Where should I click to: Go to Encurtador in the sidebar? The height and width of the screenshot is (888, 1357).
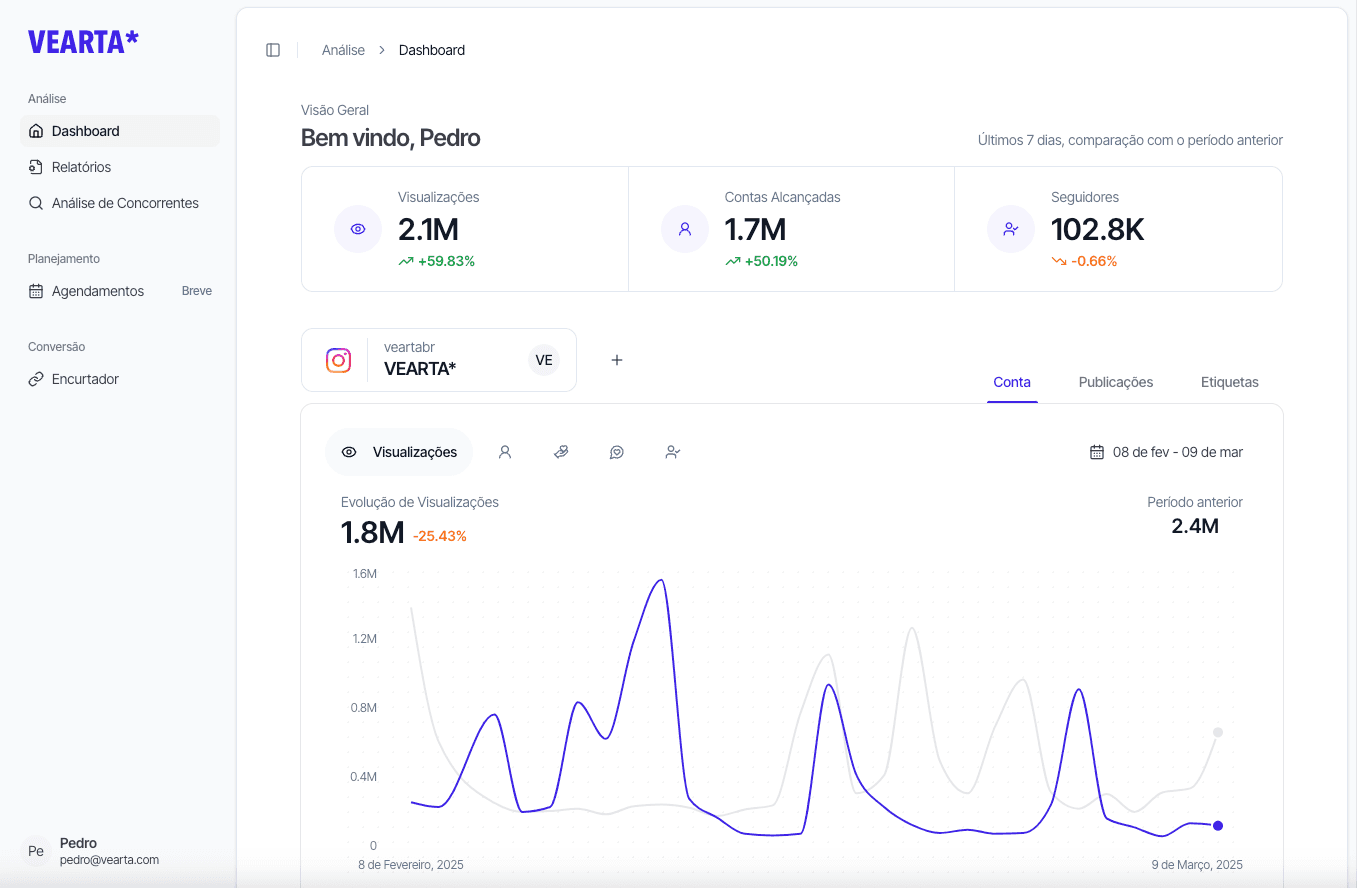85,379
